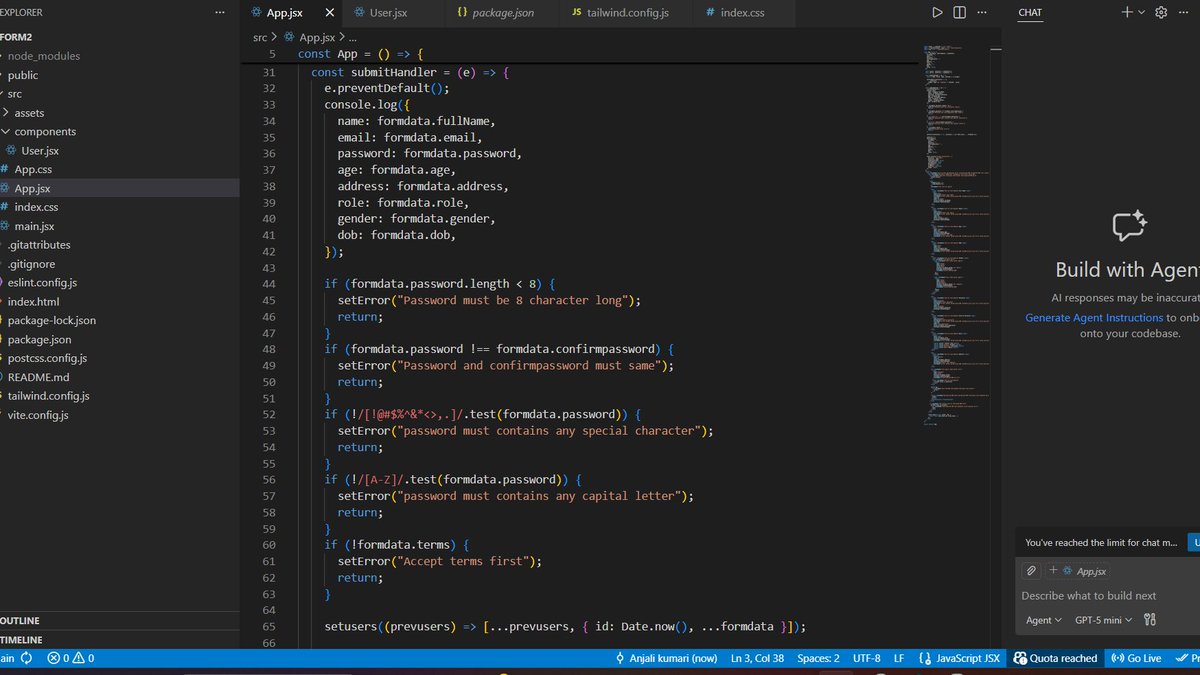The image size is (1200, 675).
Task: Run the code with the play icon
Action: (x=937, y=13)
